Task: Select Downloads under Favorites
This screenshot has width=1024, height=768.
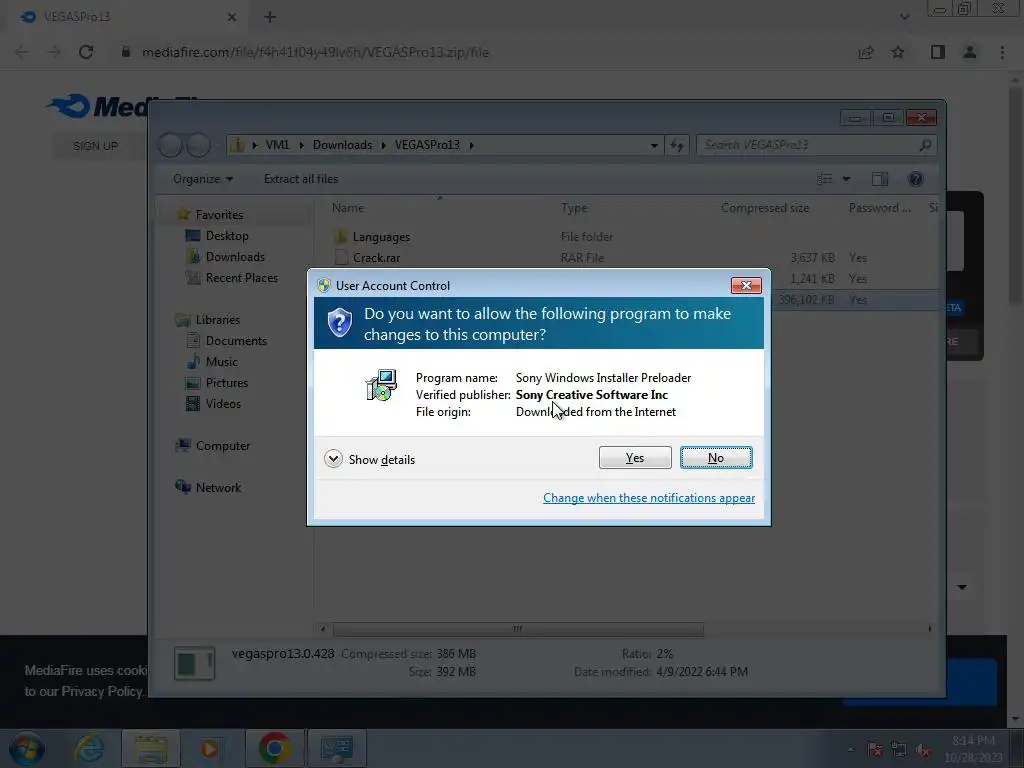Action: point(235,257)
